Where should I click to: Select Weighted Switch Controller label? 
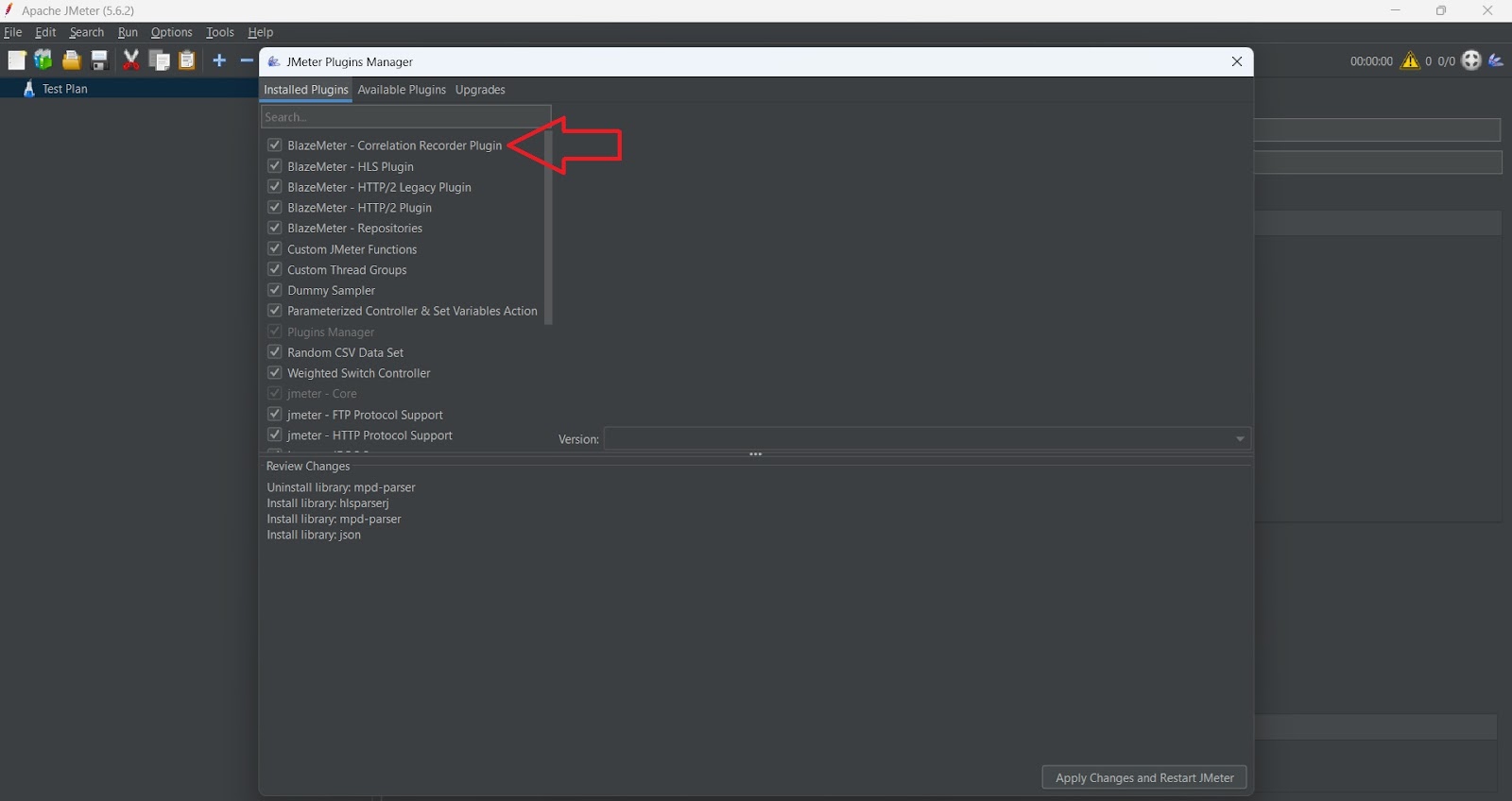[358, 373]
